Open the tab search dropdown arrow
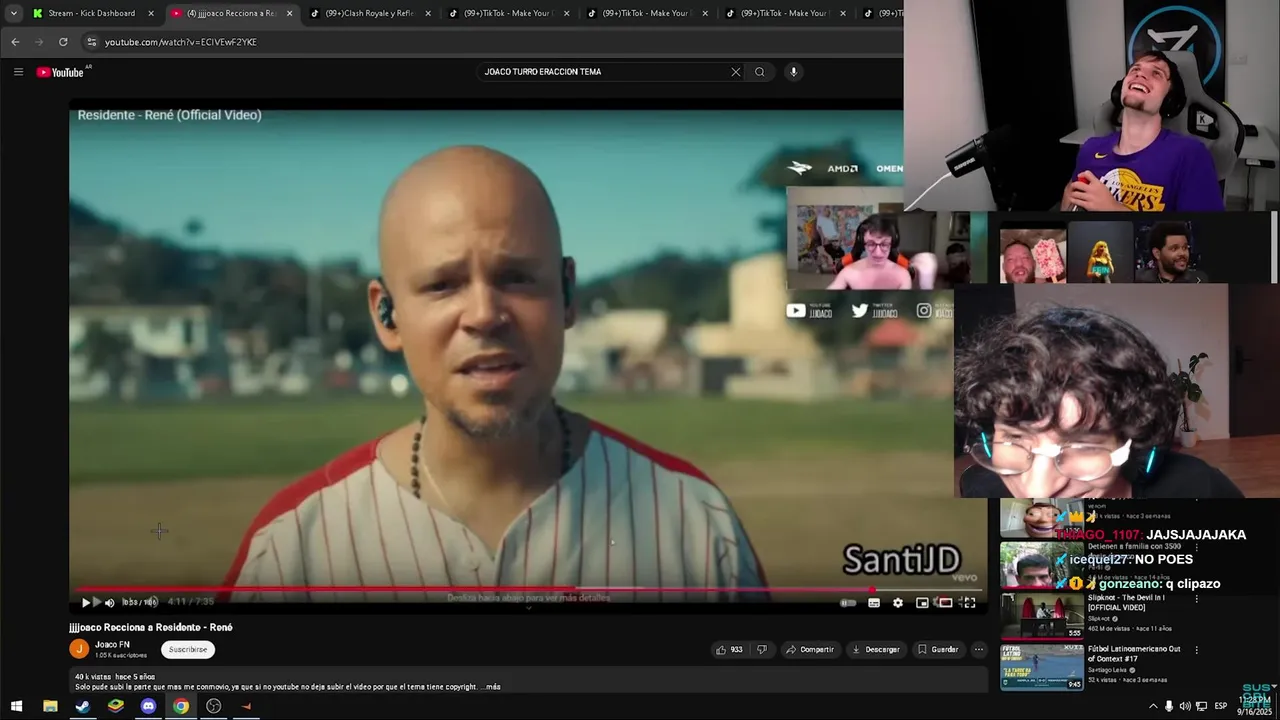This screenshot has height=720, width=1280. [13, 13]
